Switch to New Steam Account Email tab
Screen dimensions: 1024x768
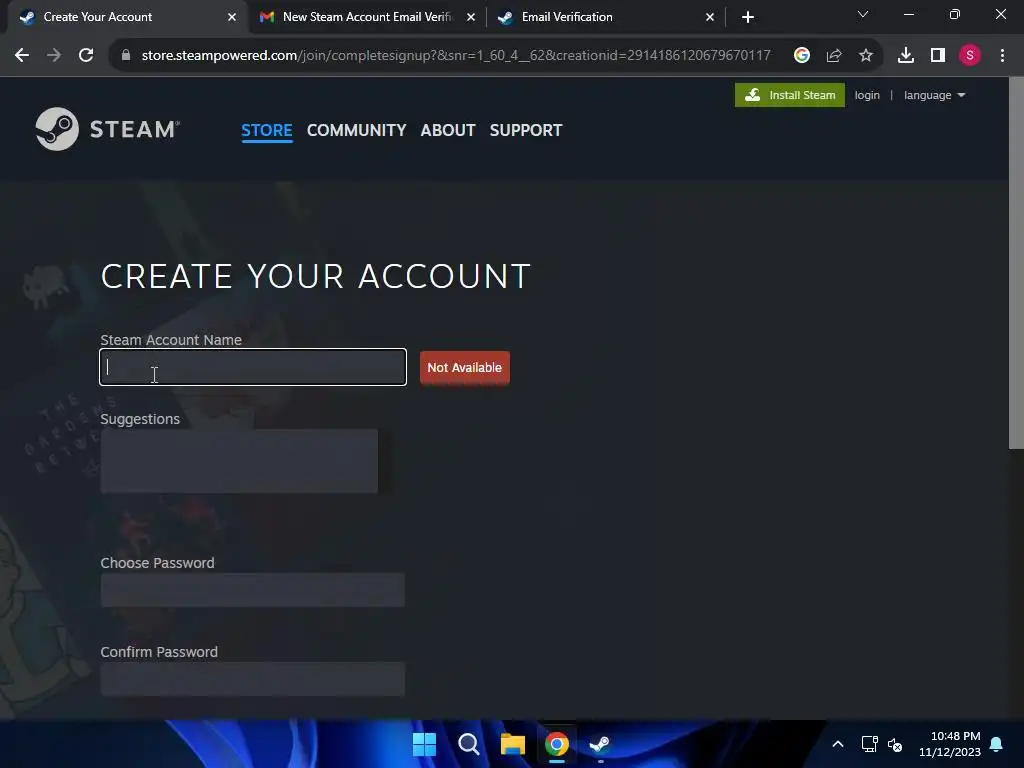367,17
